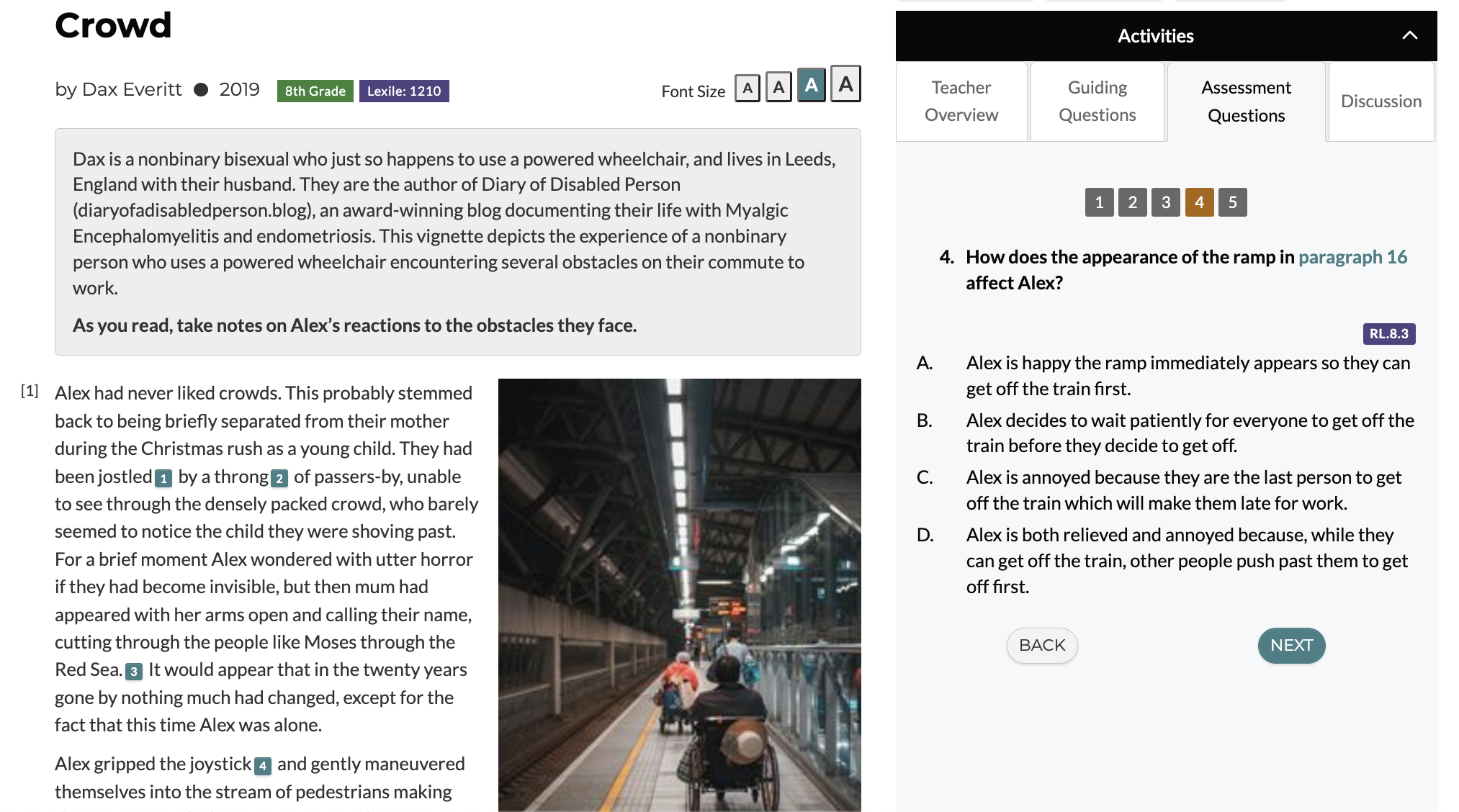1459x812 pixels.
Task: Open footnote 2 after 'throng'
Action: pyautogui.click(x=279, y=478)
